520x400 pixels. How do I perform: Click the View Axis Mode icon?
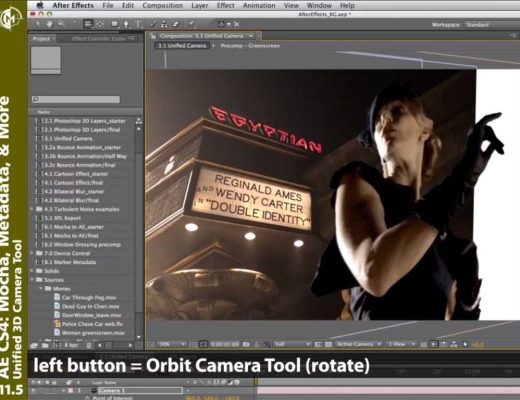pyautogui.click(x=236, y=24)
